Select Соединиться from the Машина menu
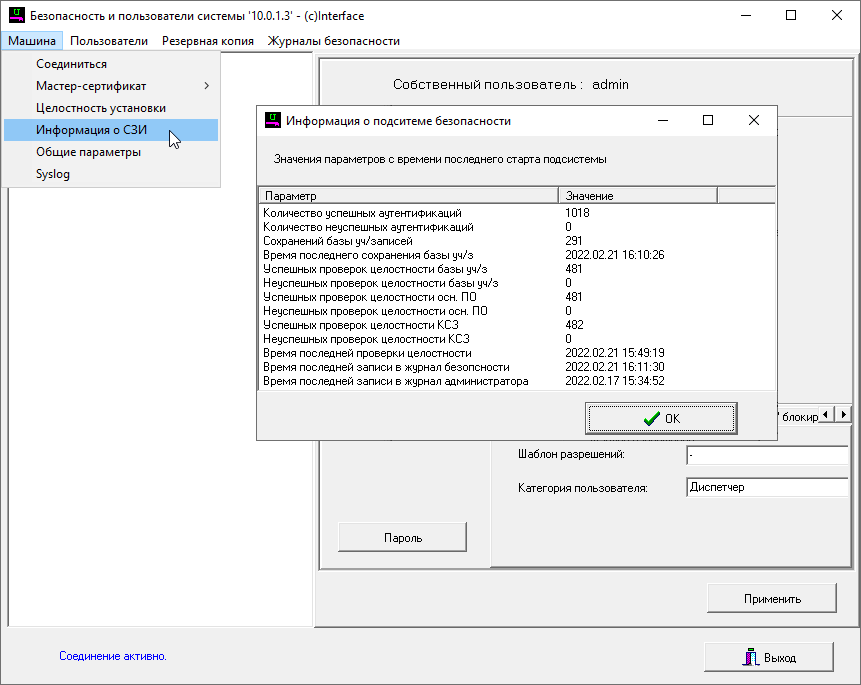The image size is (861, 685). point(71,64)
